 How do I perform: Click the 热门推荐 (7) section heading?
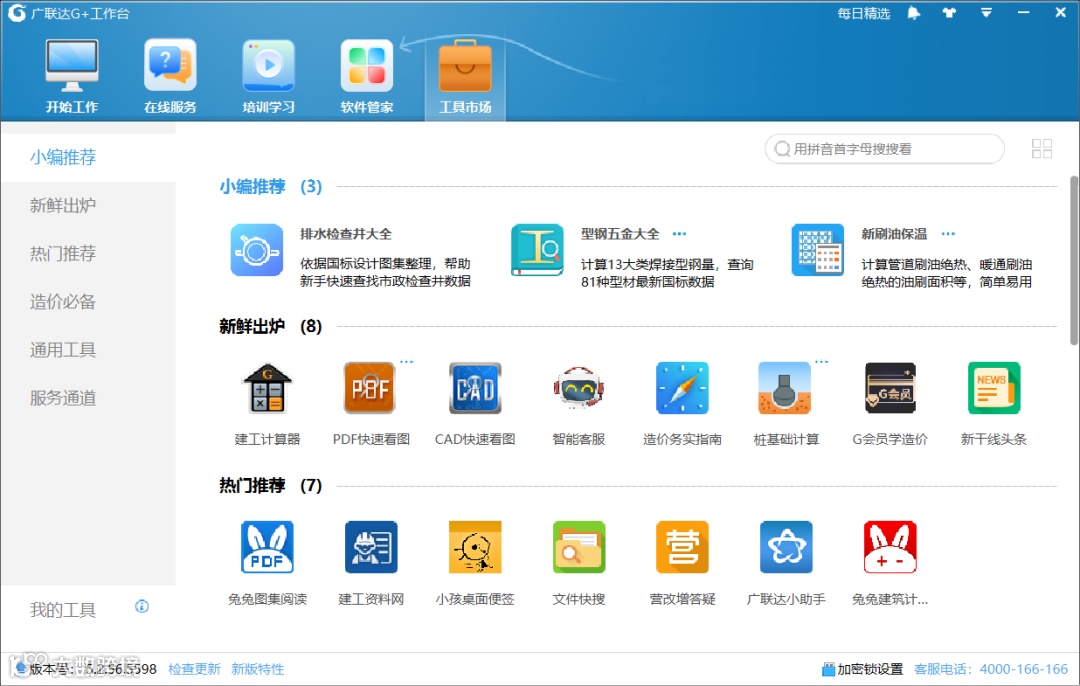tap(271, 485)
